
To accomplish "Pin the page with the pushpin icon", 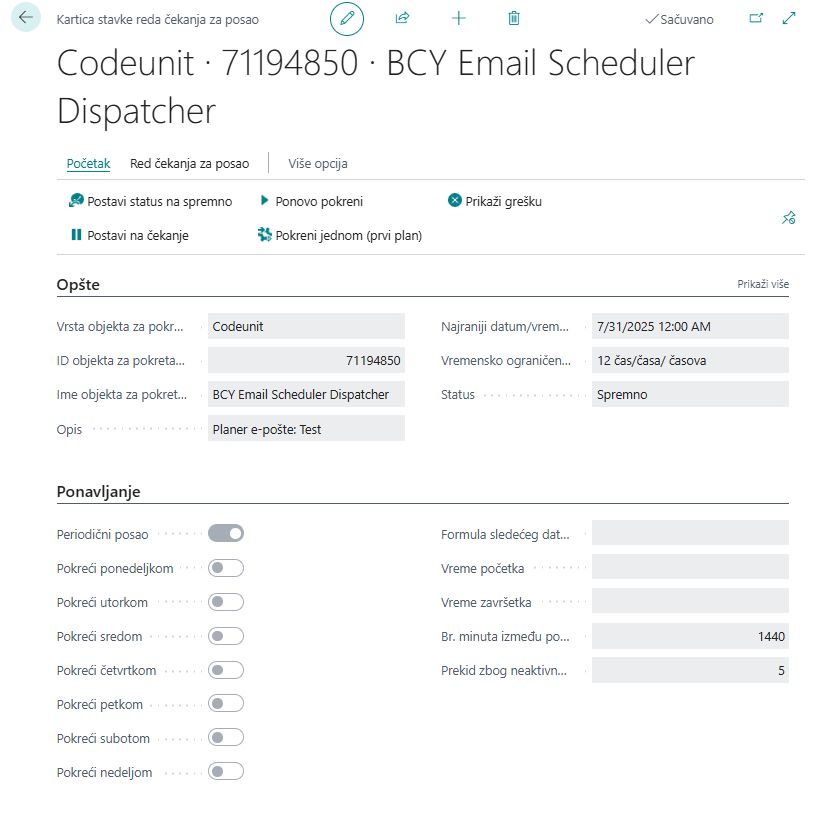I will coord(788,217).
